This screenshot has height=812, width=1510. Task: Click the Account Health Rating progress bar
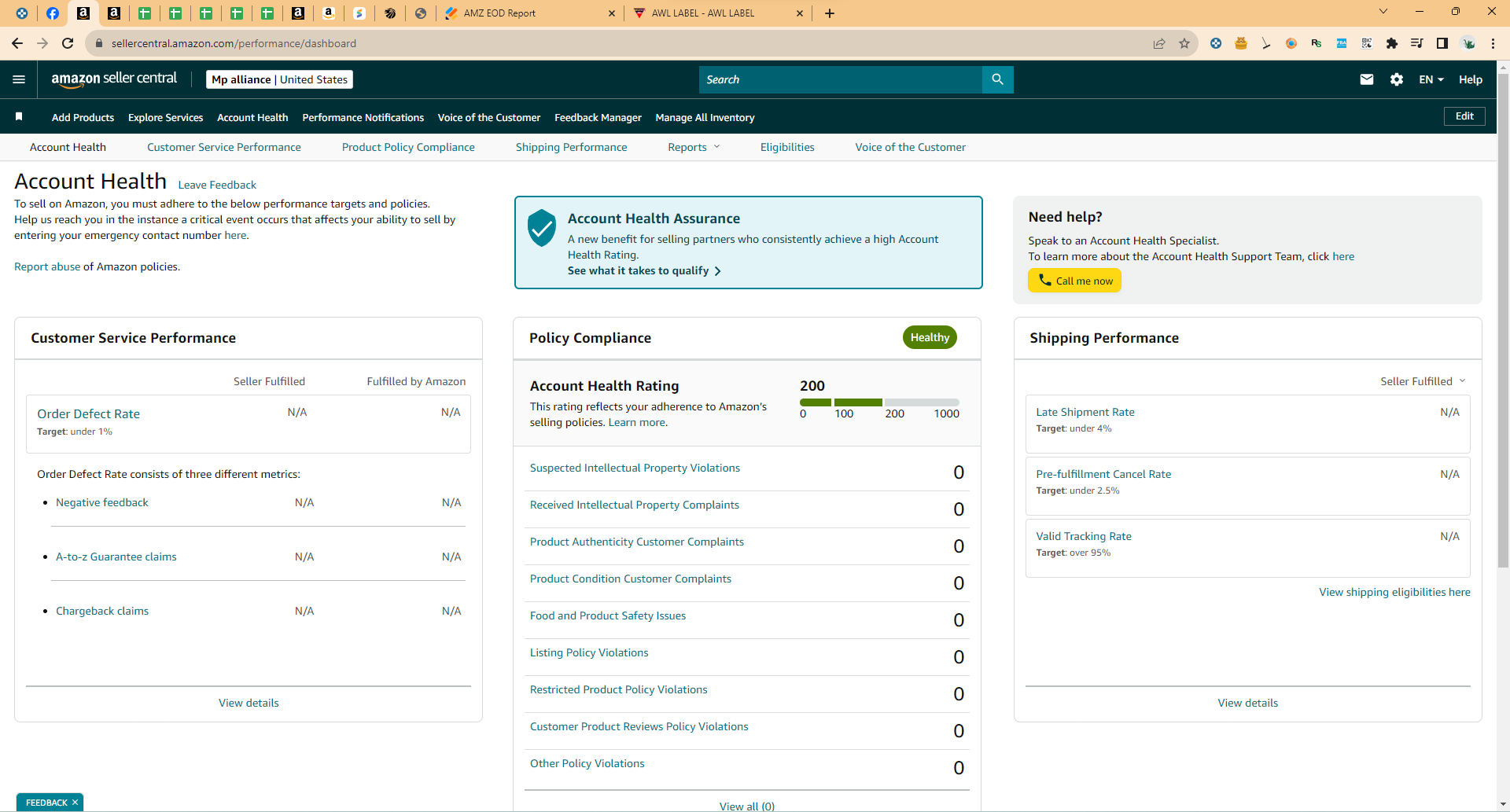(x=879, y=402)
